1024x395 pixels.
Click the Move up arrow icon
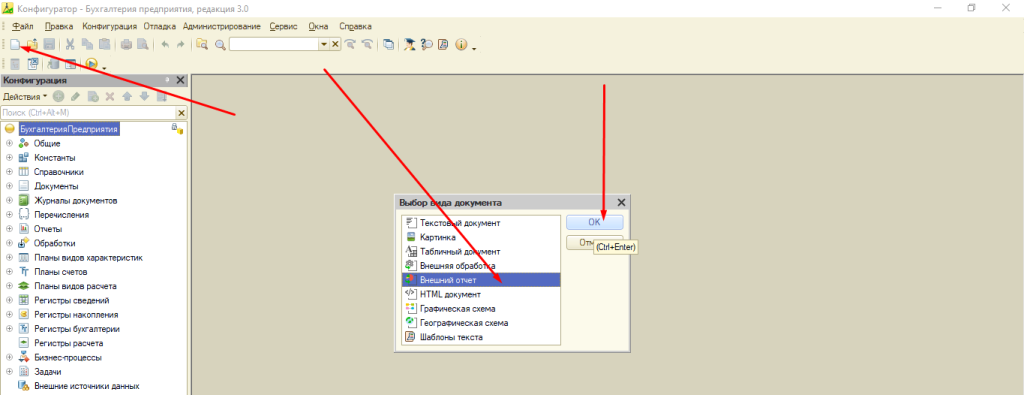click(127, 97)
